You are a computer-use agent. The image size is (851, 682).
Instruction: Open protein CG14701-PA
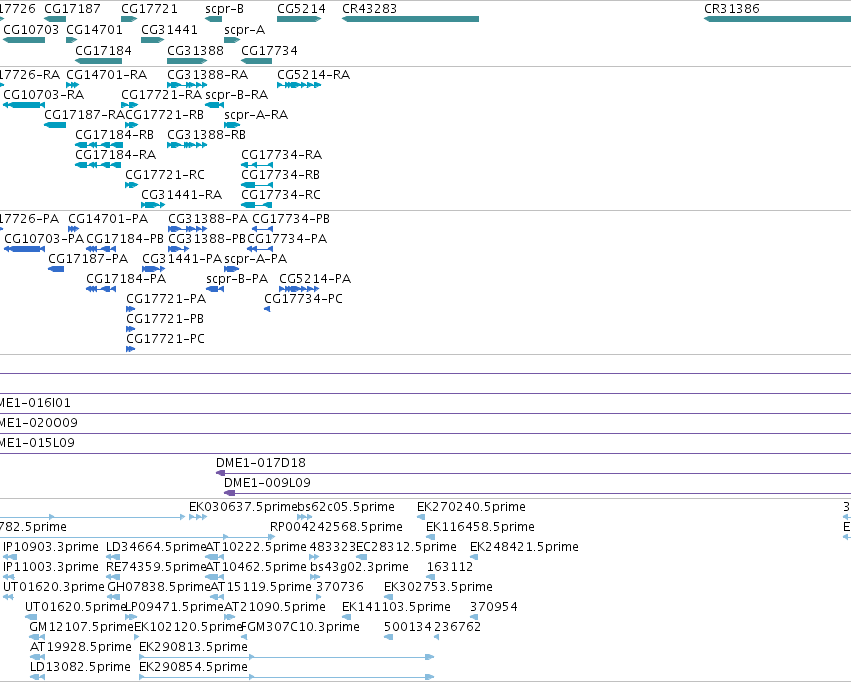coord(74,229)
